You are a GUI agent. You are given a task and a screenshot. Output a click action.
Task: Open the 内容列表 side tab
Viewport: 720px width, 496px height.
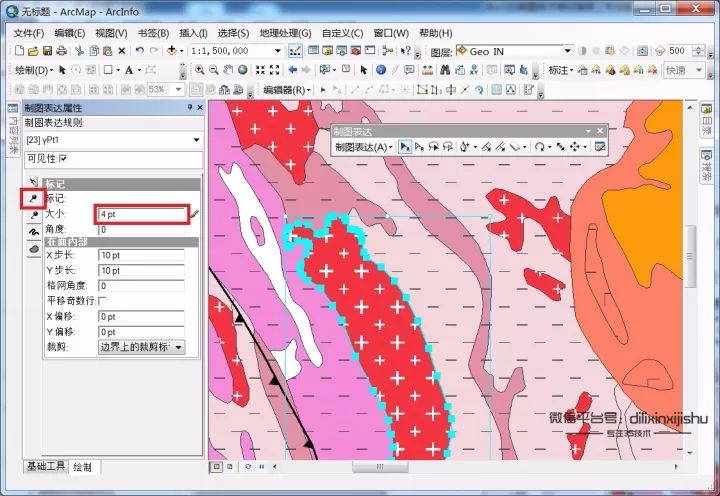click(13, 130)
